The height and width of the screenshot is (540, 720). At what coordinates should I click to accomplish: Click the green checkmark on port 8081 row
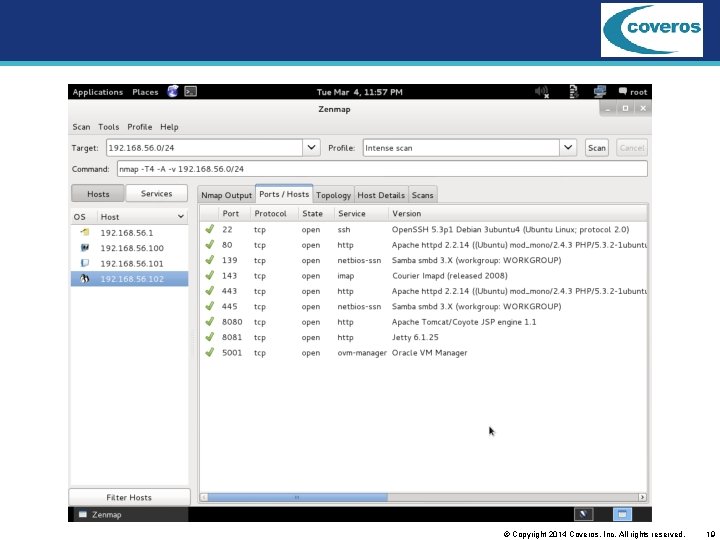pos(210,337)
